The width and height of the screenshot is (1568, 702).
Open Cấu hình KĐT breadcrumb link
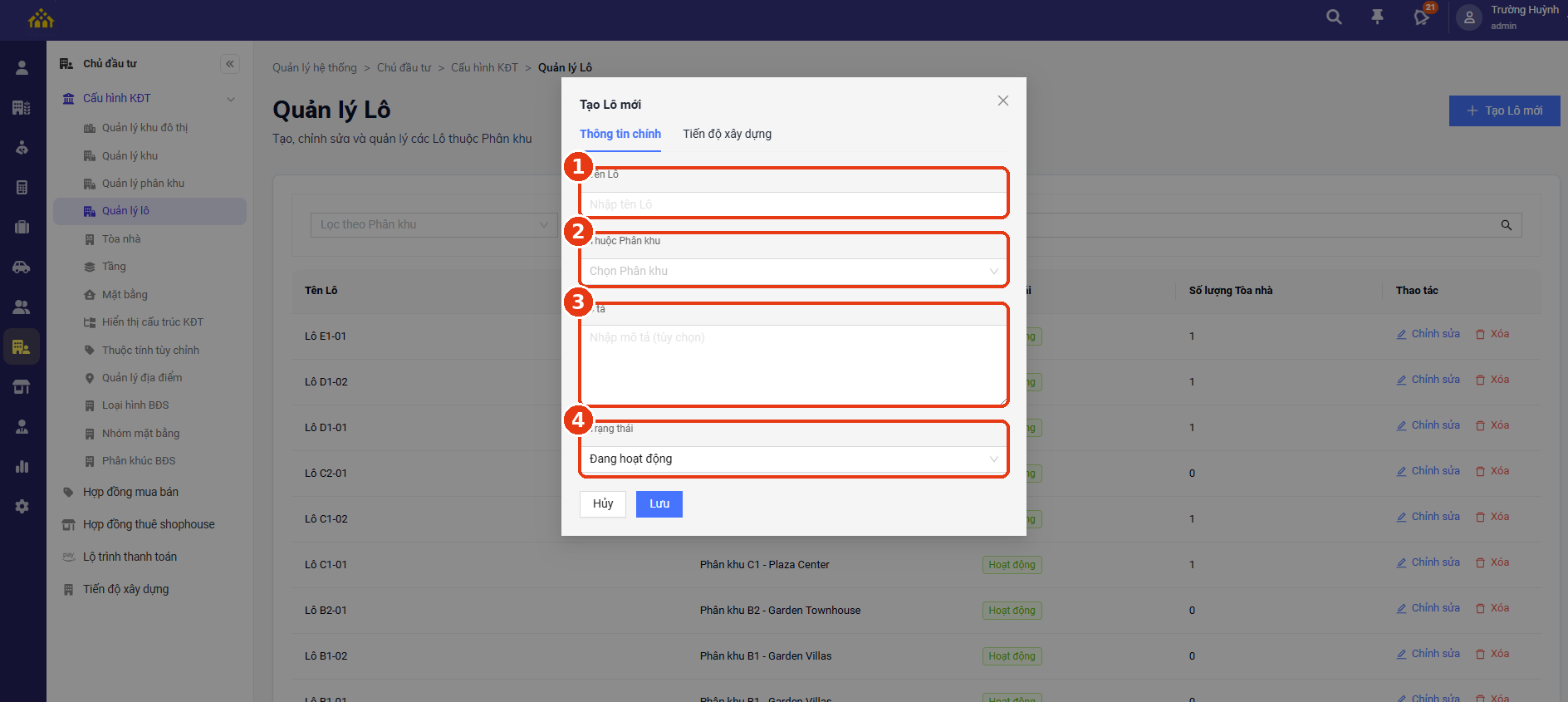(x=484, y=68)
